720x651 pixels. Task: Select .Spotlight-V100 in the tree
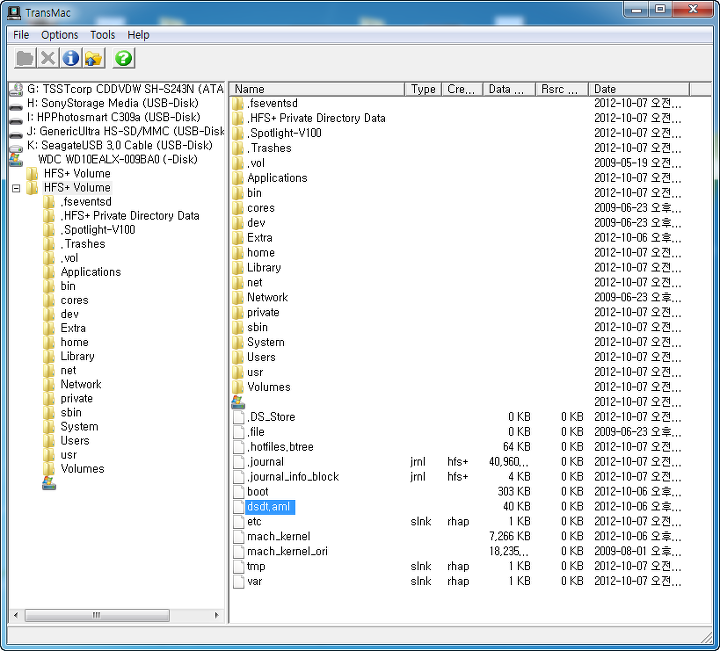tap(98, 230)
